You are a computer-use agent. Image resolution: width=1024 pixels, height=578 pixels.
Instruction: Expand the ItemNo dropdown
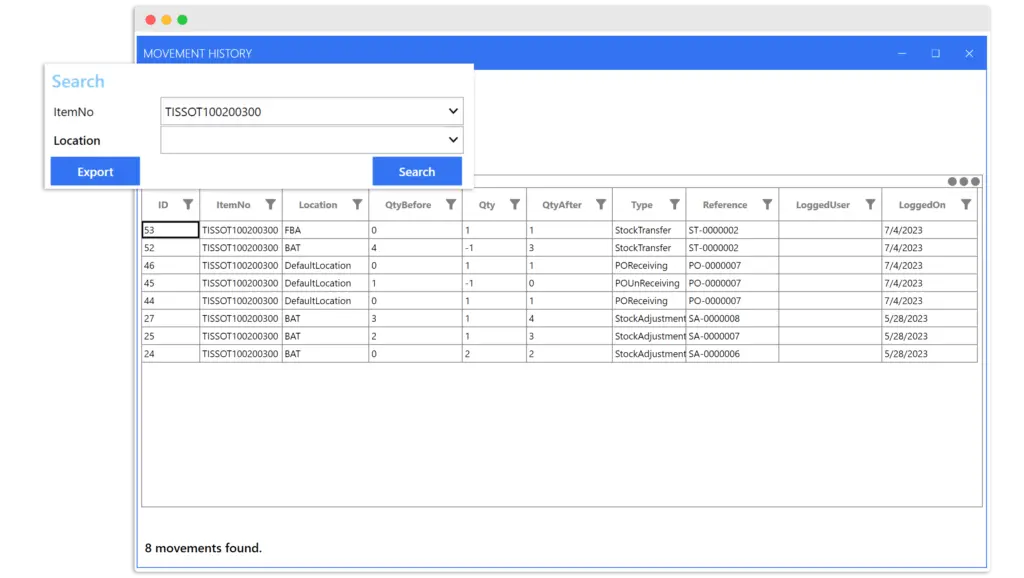pyautogui.click(x=453, y=111)
